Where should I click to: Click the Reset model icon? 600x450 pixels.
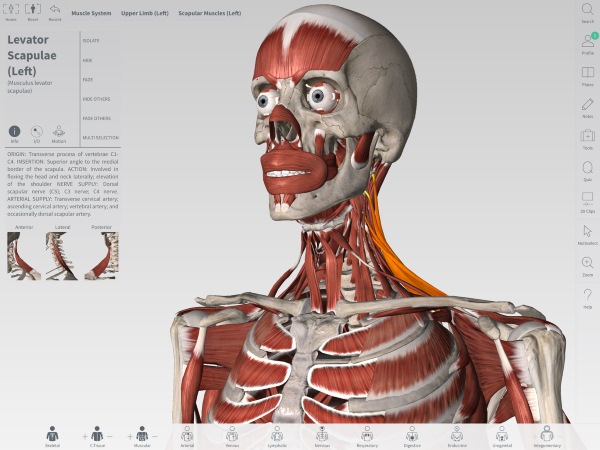33,11
